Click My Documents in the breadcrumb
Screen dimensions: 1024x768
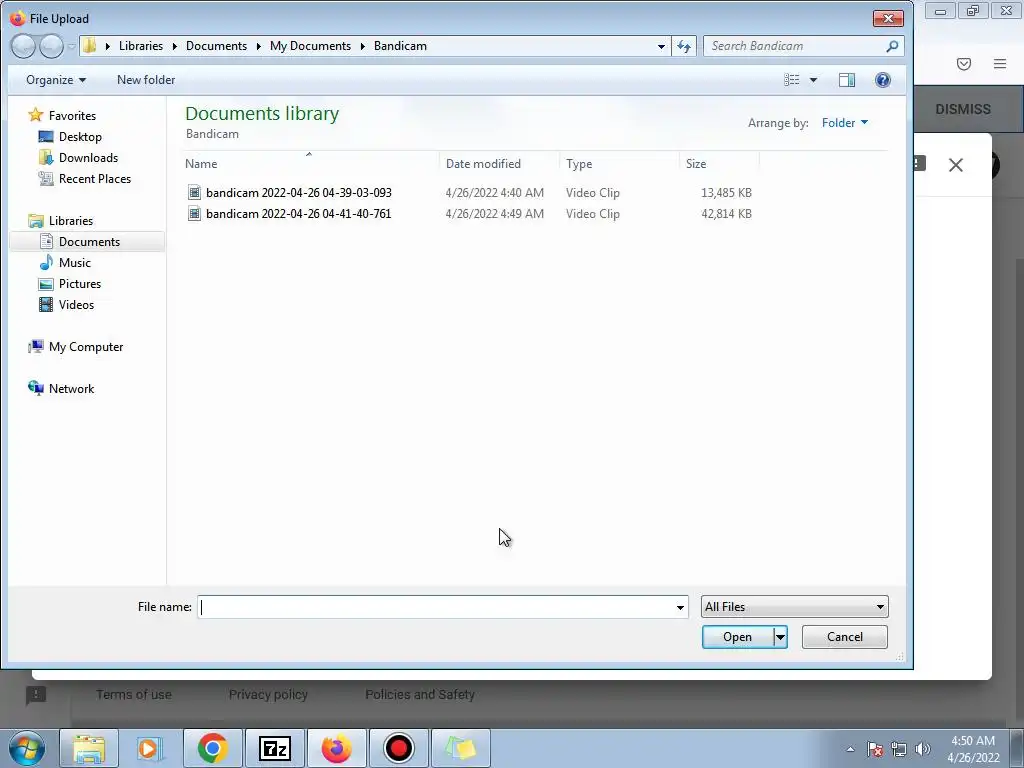pos(310,46)
